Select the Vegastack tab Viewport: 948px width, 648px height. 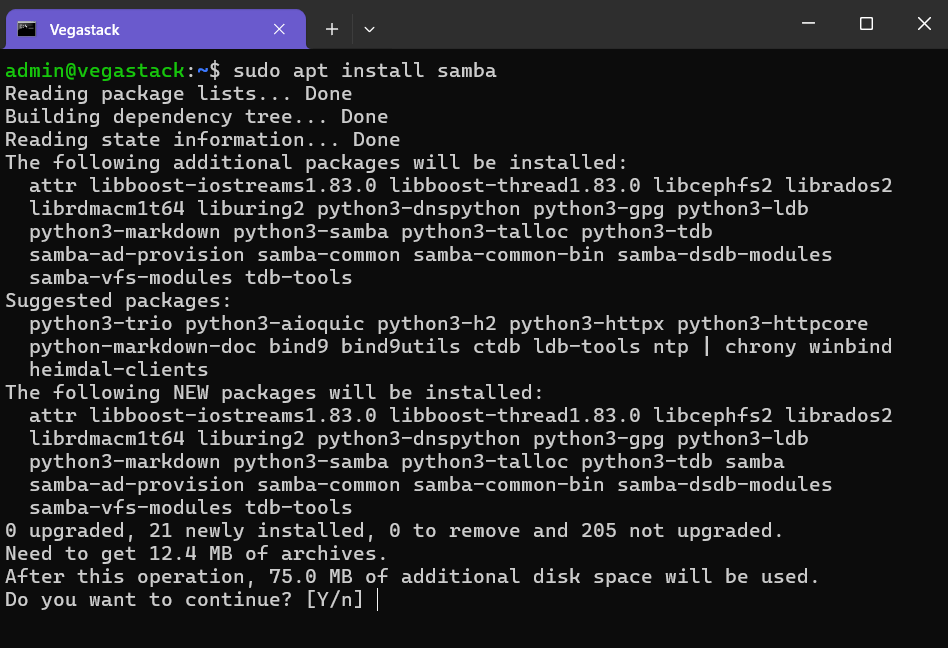(150, 29)
